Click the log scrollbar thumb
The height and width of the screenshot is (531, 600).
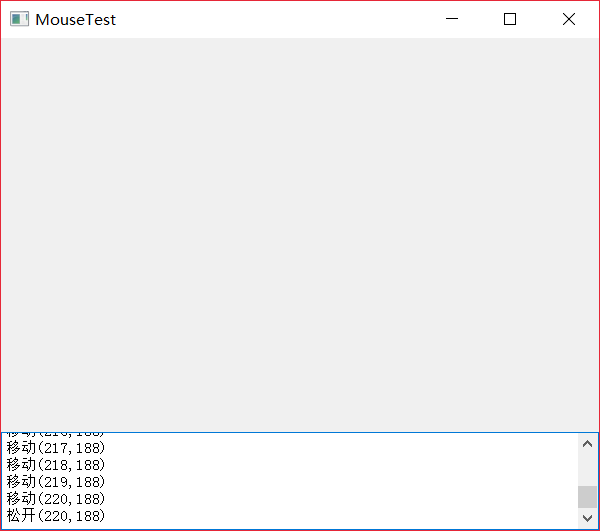coord(587,497)
